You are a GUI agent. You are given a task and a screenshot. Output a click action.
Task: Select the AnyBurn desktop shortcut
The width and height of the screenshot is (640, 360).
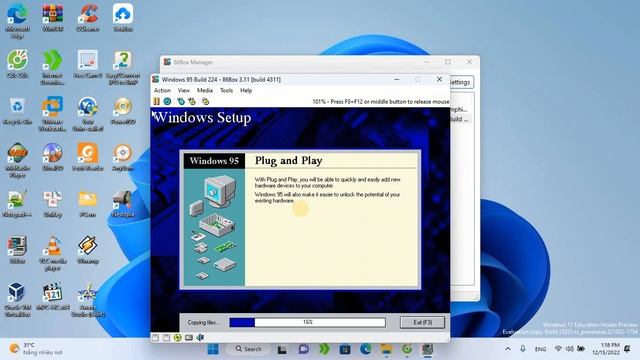[x=123, y=157]
